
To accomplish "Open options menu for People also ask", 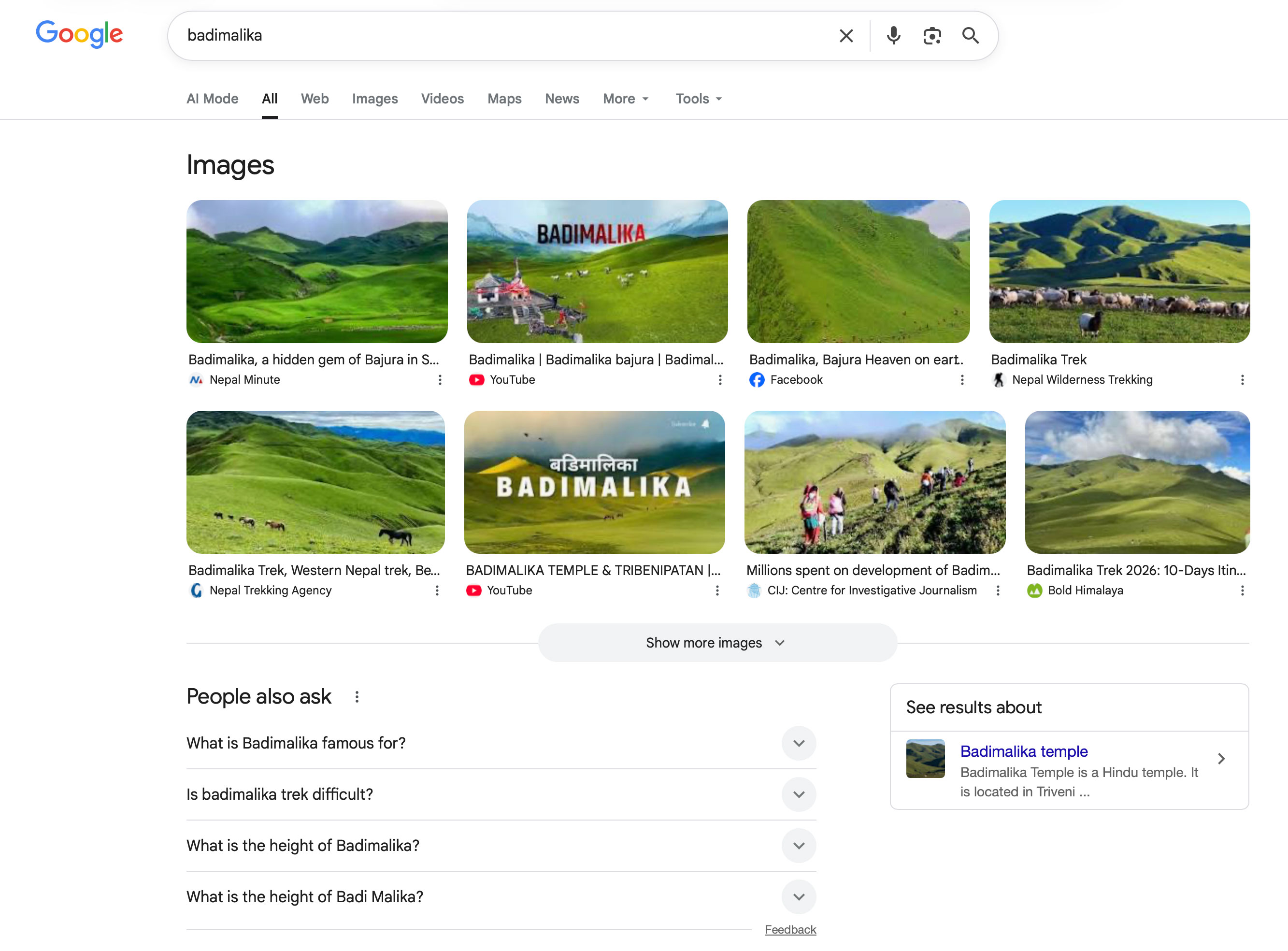I will point(357,696).
